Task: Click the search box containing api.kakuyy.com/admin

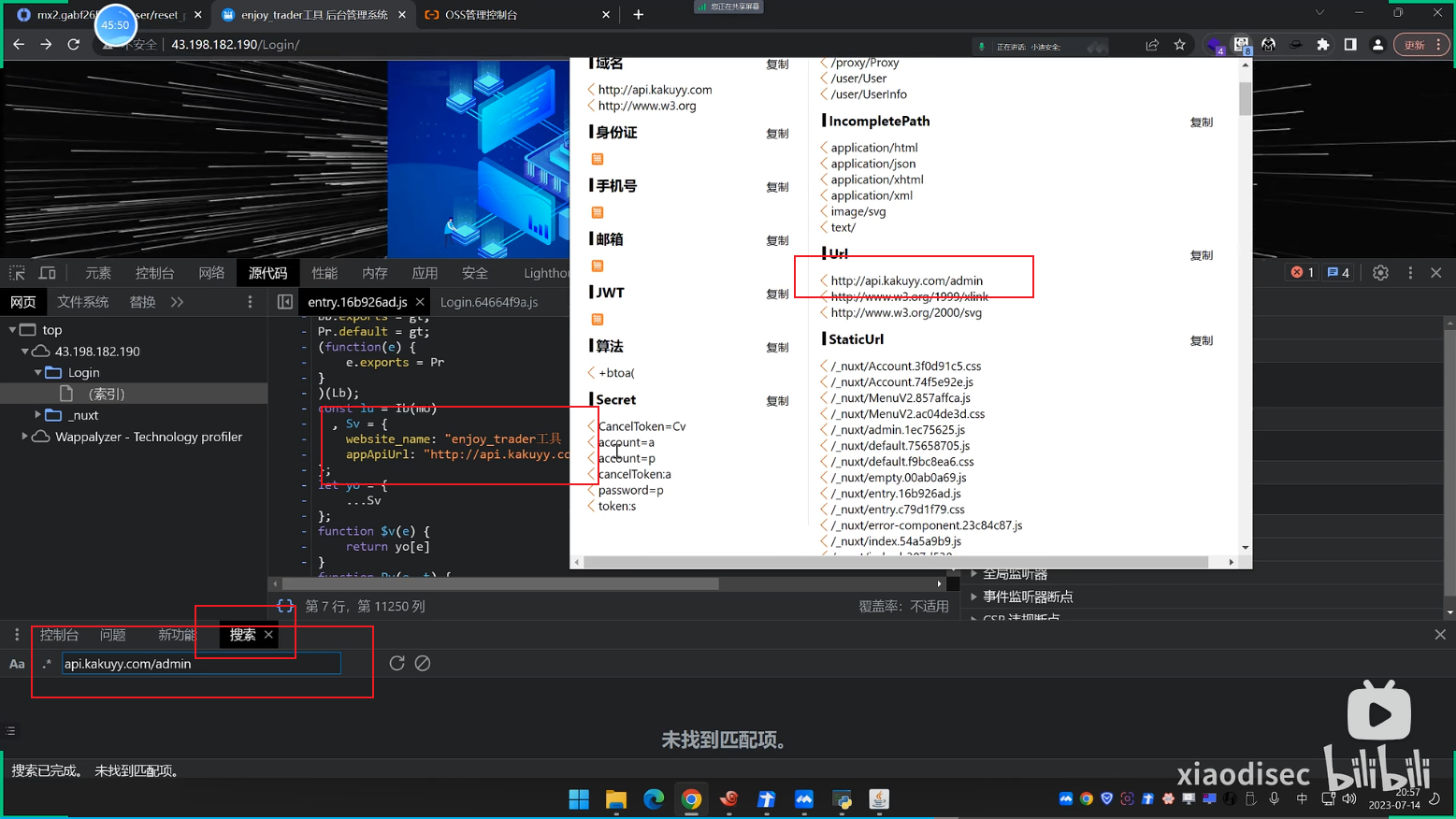Action: (201, 664)
